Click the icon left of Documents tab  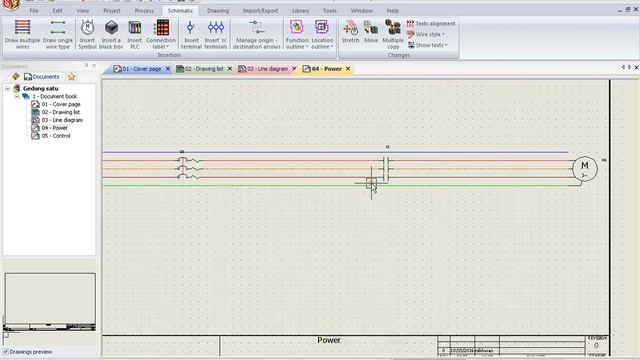16,76
